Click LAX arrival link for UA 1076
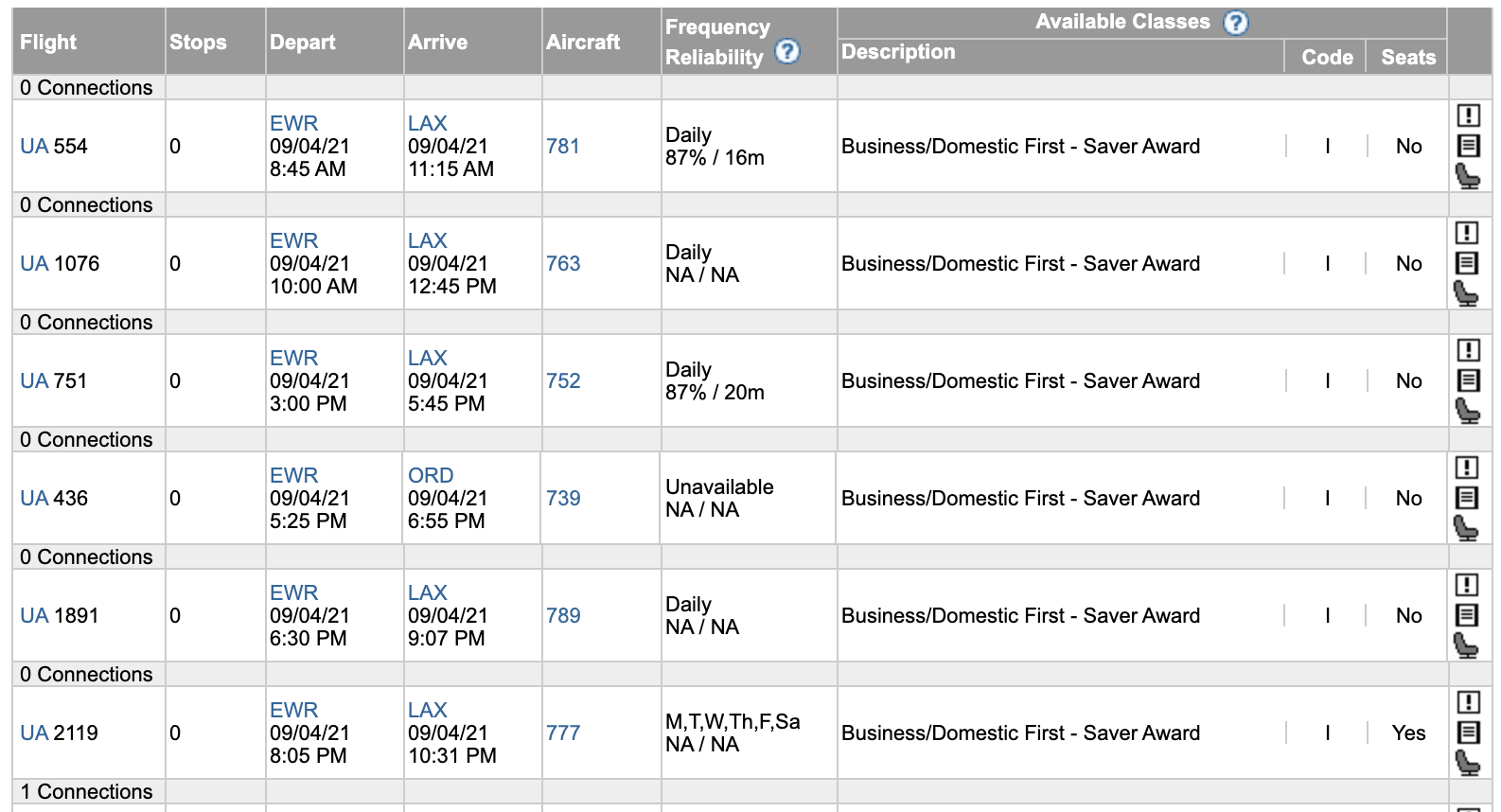 [428, 240]
